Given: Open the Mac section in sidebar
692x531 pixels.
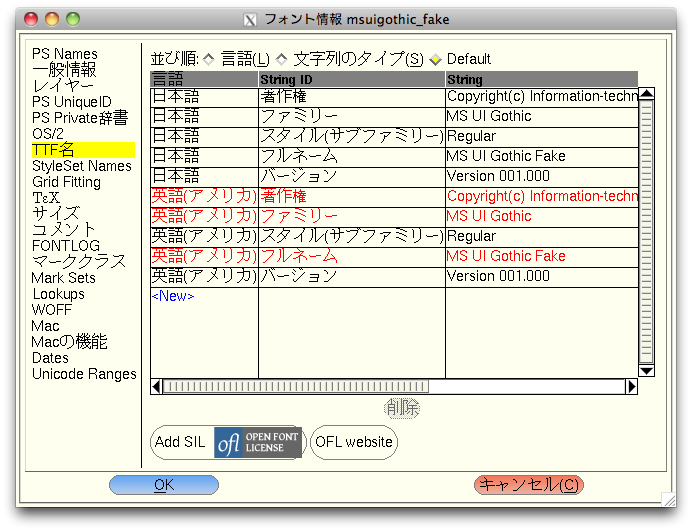Looking at the screenshot, I should pos(45,326).
